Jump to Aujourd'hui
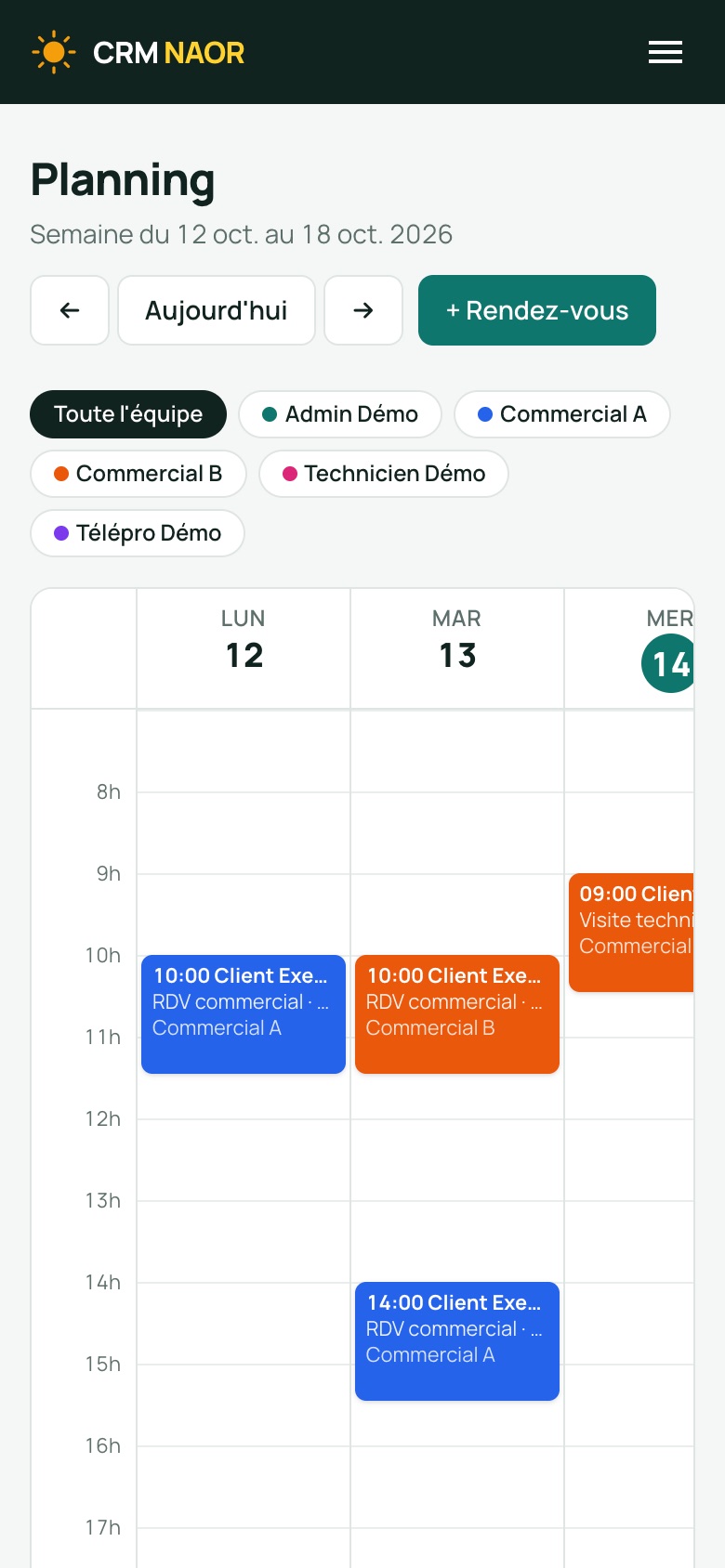Viewport: 725px width, 1568px height. click(x=217, y=310)
